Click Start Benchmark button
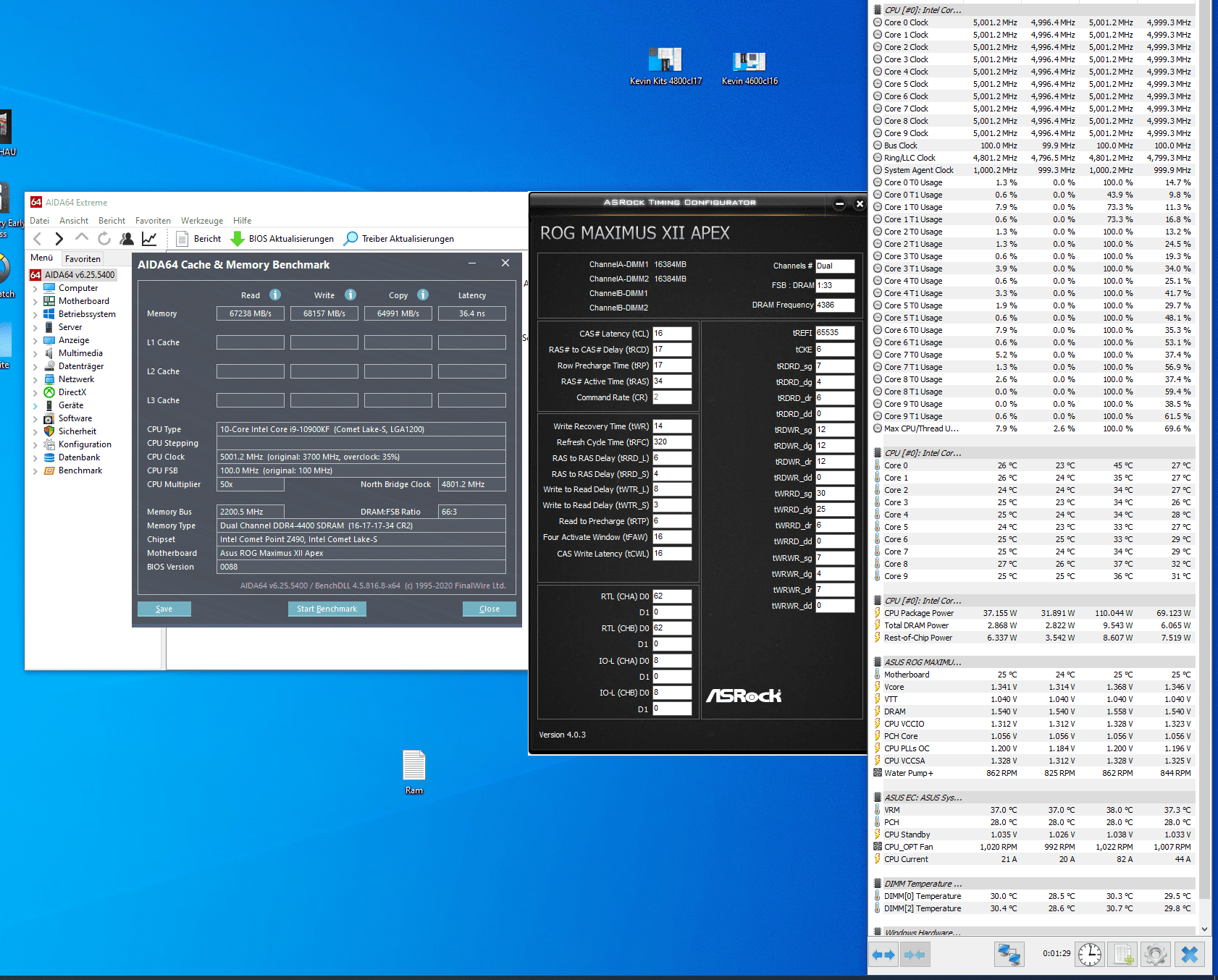This screenshot has height=980, width=1218. pos(327,609)
